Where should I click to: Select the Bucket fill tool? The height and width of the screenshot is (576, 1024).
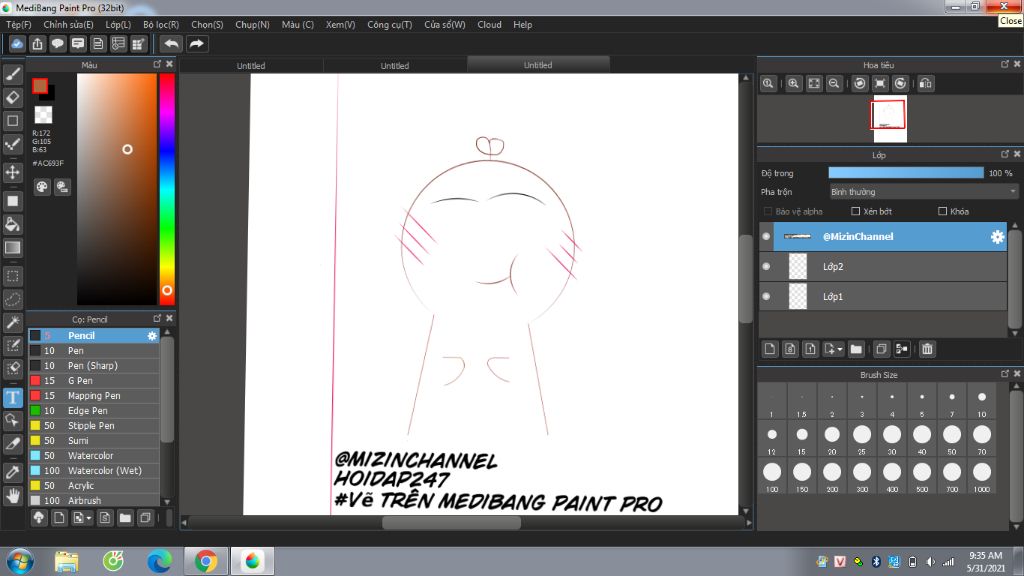[12, 225]
